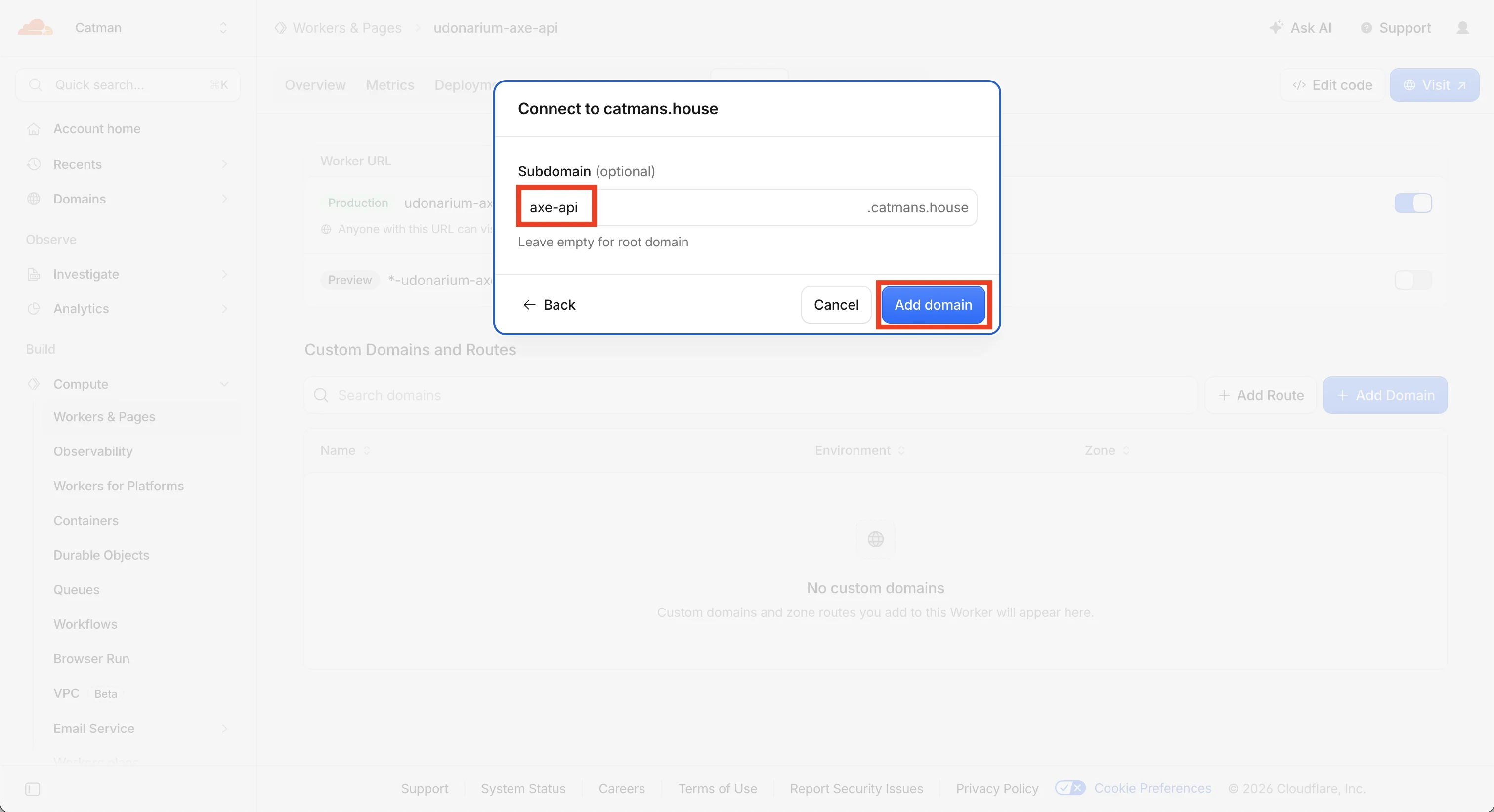Select Queues in the sidebar
The image size is (1494, 812).
(77, 589)
